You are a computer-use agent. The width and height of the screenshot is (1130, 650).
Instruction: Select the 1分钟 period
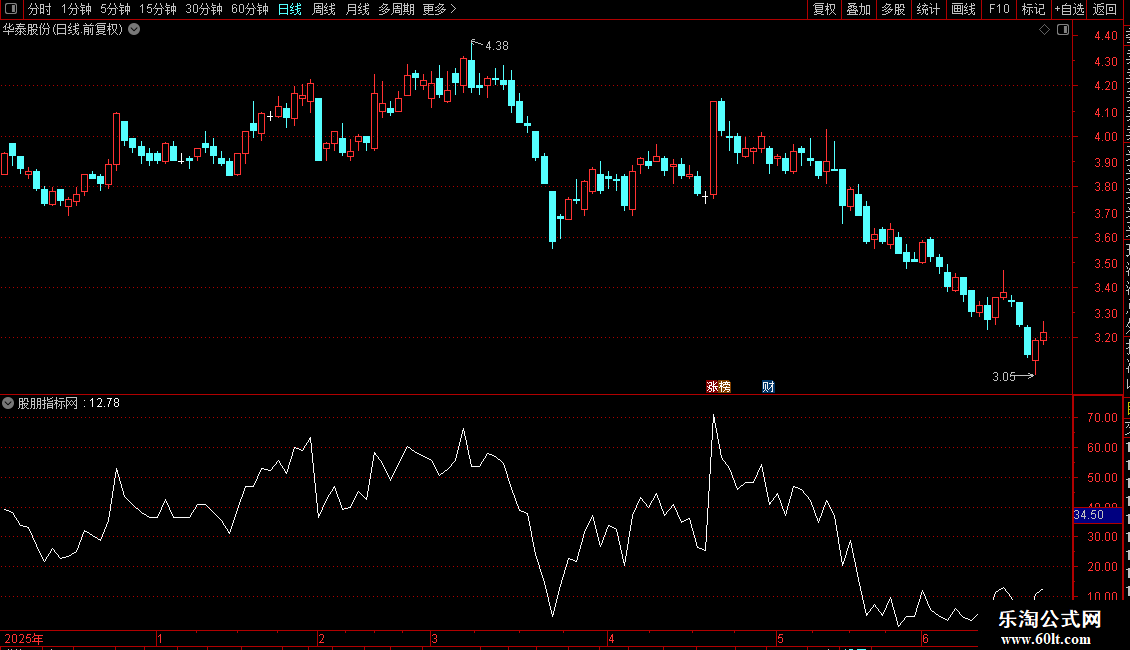[76, 9]
